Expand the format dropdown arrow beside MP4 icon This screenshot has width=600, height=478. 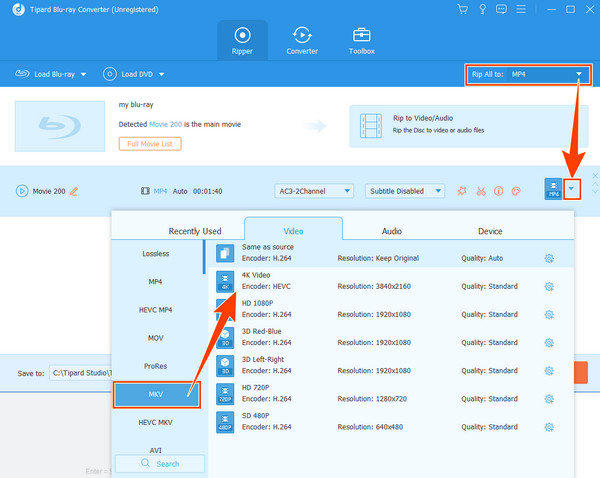pos(571,189)
